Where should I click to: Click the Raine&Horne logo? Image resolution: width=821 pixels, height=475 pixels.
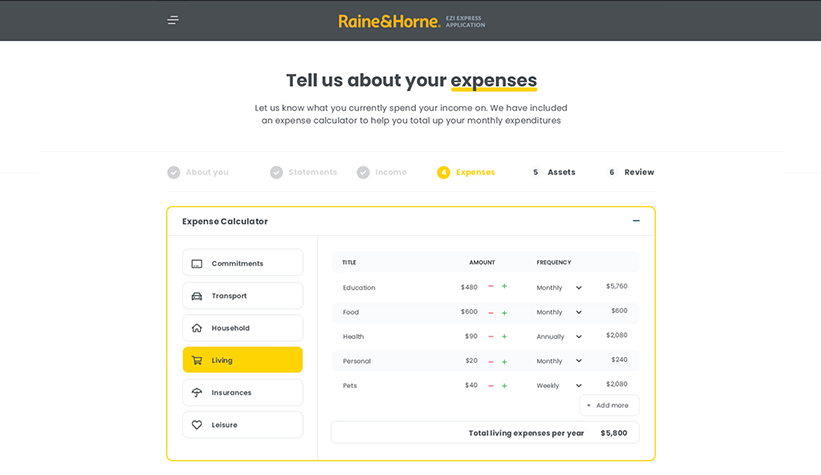pyautogui.click(x=389, y=21)
